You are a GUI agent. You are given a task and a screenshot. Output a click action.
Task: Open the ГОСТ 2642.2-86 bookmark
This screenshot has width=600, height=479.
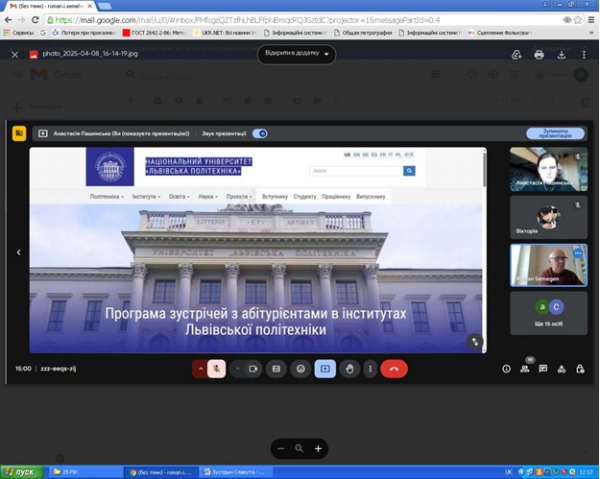[154, 33]
